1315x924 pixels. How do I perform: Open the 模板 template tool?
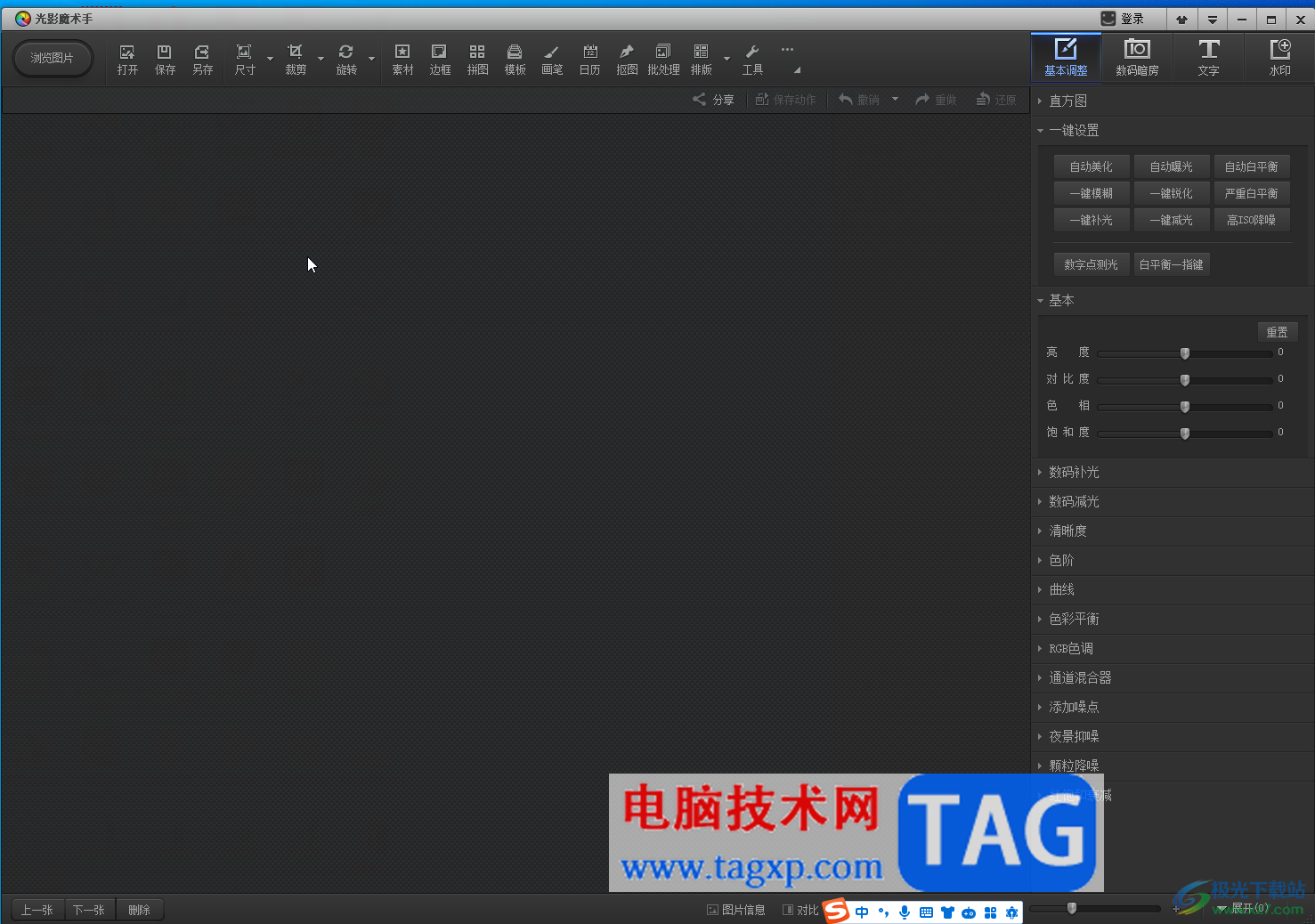515,59
